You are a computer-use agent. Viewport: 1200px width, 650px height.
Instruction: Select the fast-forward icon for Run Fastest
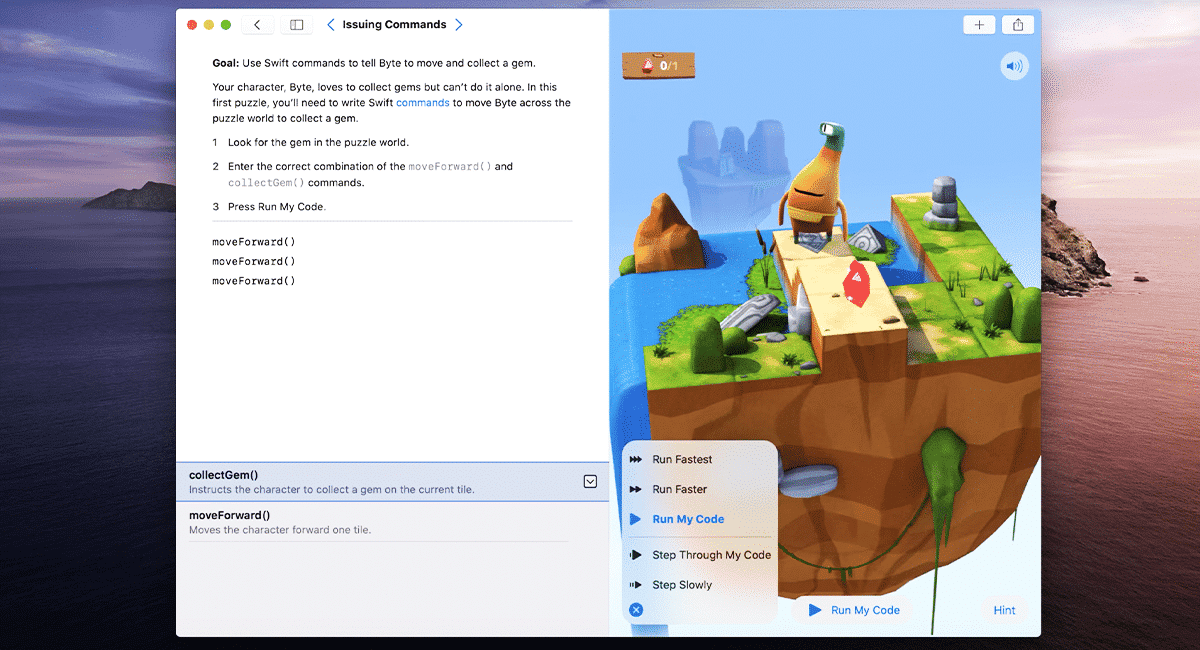(x=636, y=459)
